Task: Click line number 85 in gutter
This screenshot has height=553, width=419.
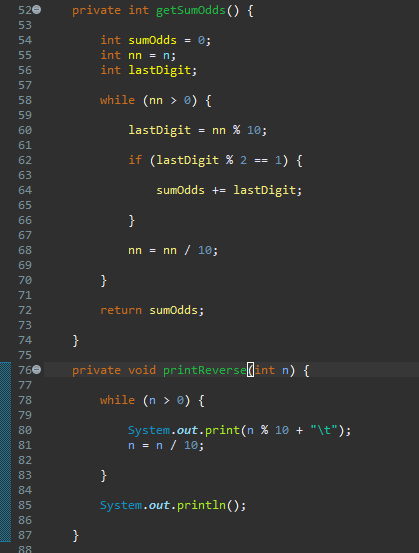Action: tap(25, 505)
